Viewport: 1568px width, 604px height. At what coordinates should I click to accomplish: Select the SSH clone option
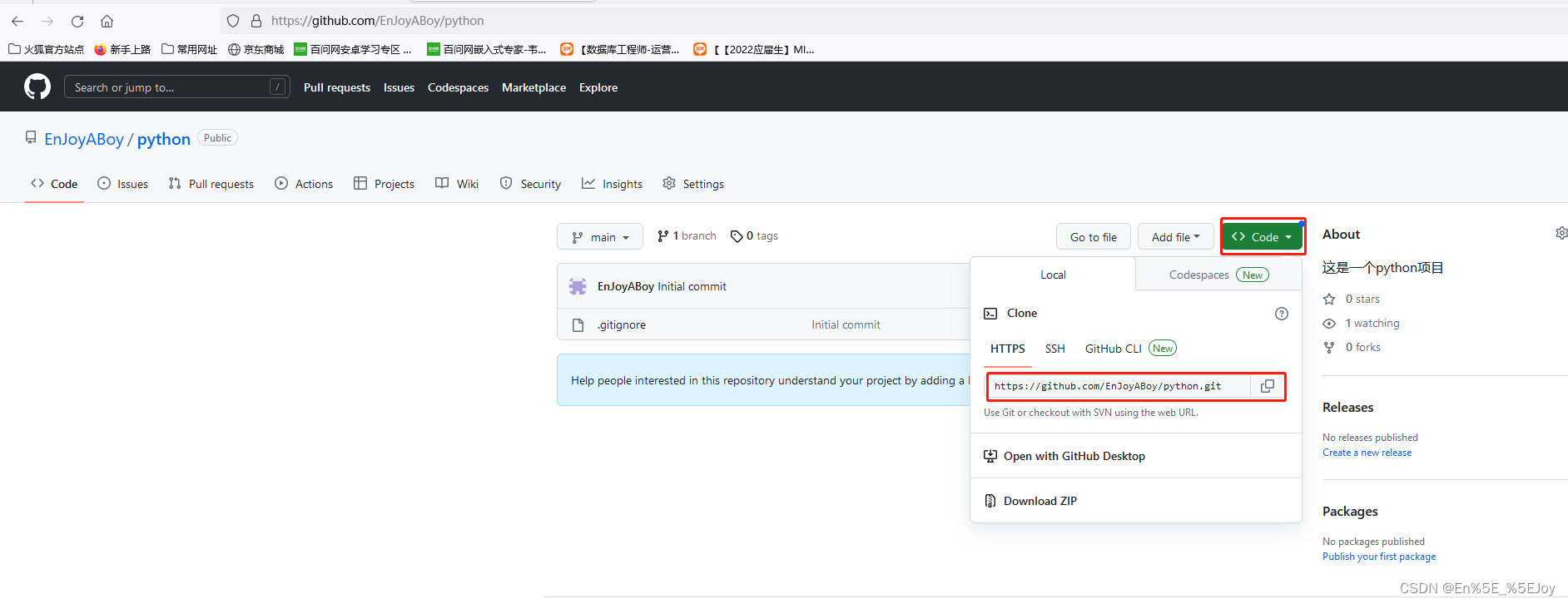coord(1055,349)
